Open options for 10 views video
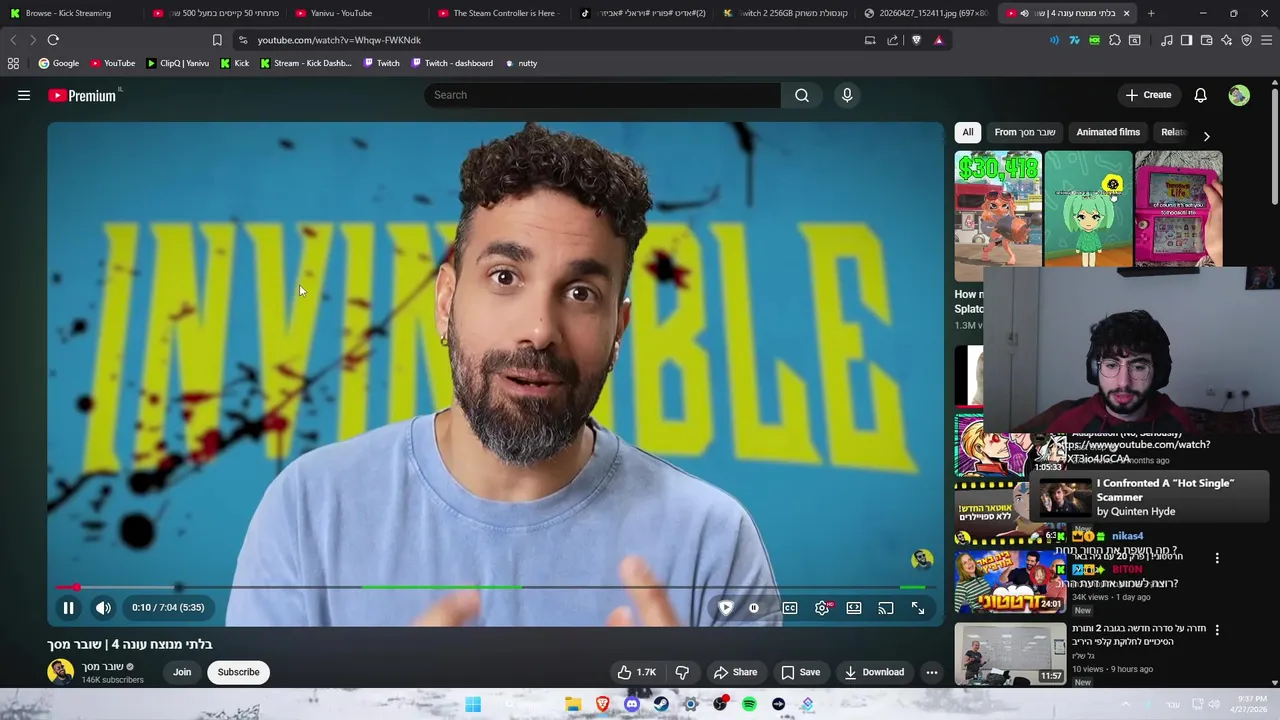This screenshot has height=720, width=1280. coord(1217,630)
